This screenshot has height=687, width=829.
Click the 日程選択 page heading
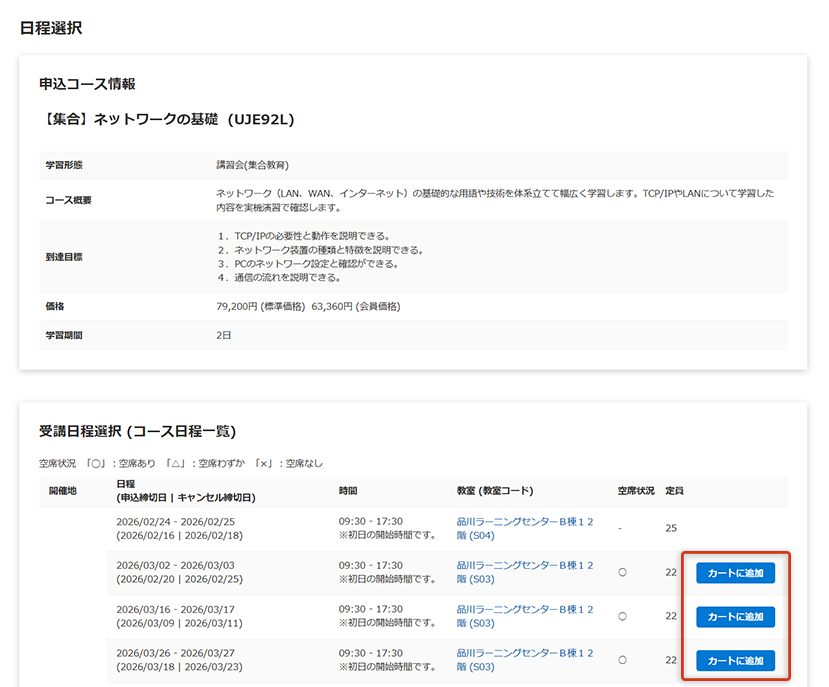point(51,28)
